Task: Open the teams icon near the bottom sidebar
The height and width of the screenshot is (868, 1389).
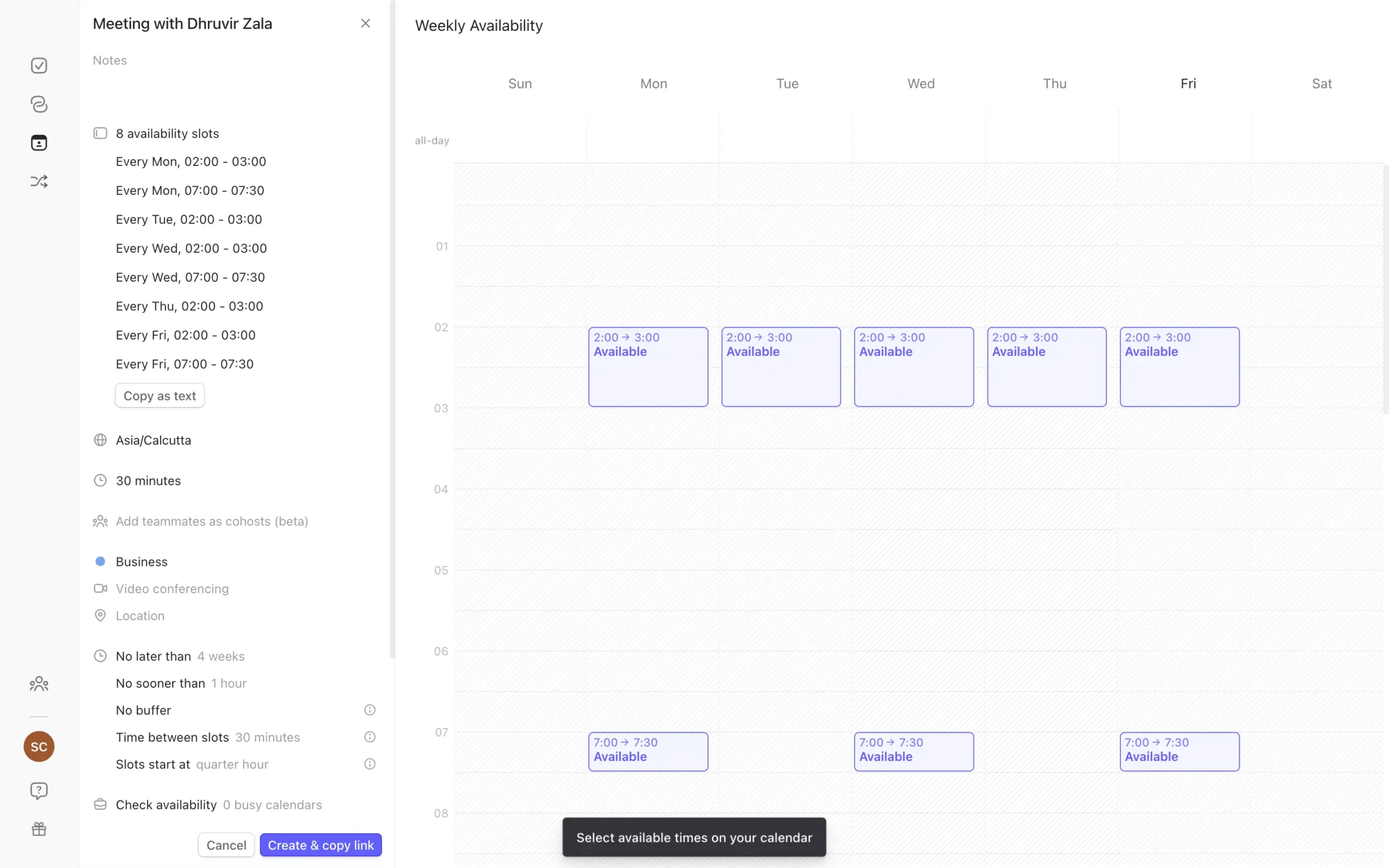Action: (x=39, y=683)
